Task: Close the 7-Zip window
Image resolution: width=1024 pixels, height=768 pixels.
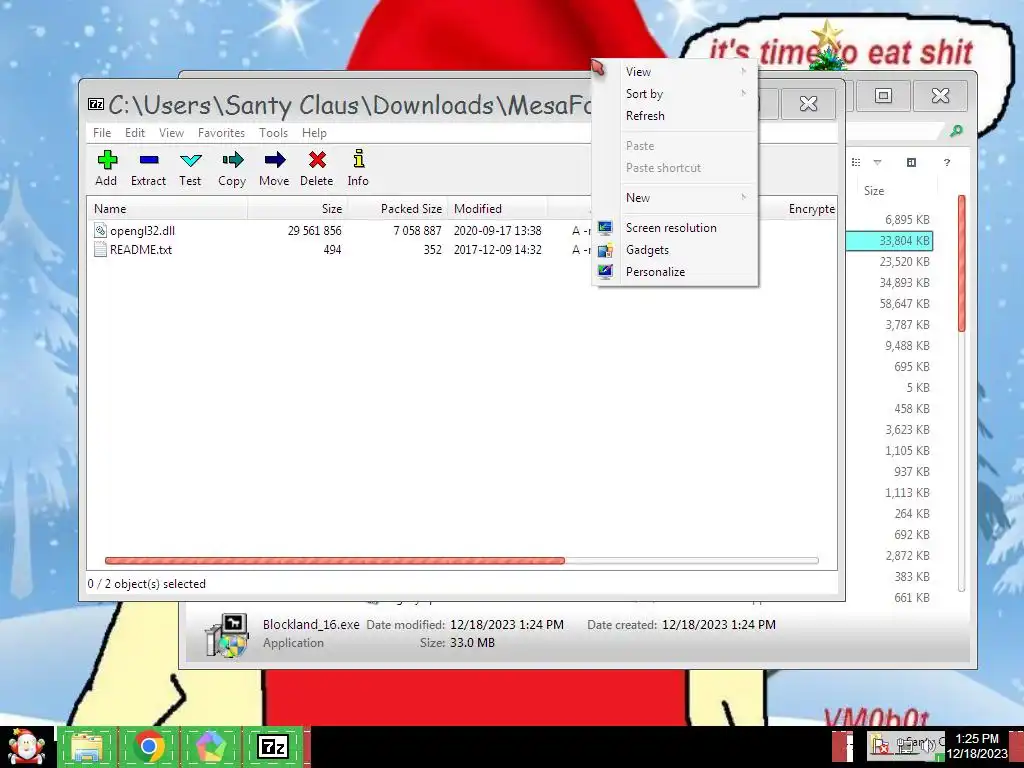Action: point(808,103)
